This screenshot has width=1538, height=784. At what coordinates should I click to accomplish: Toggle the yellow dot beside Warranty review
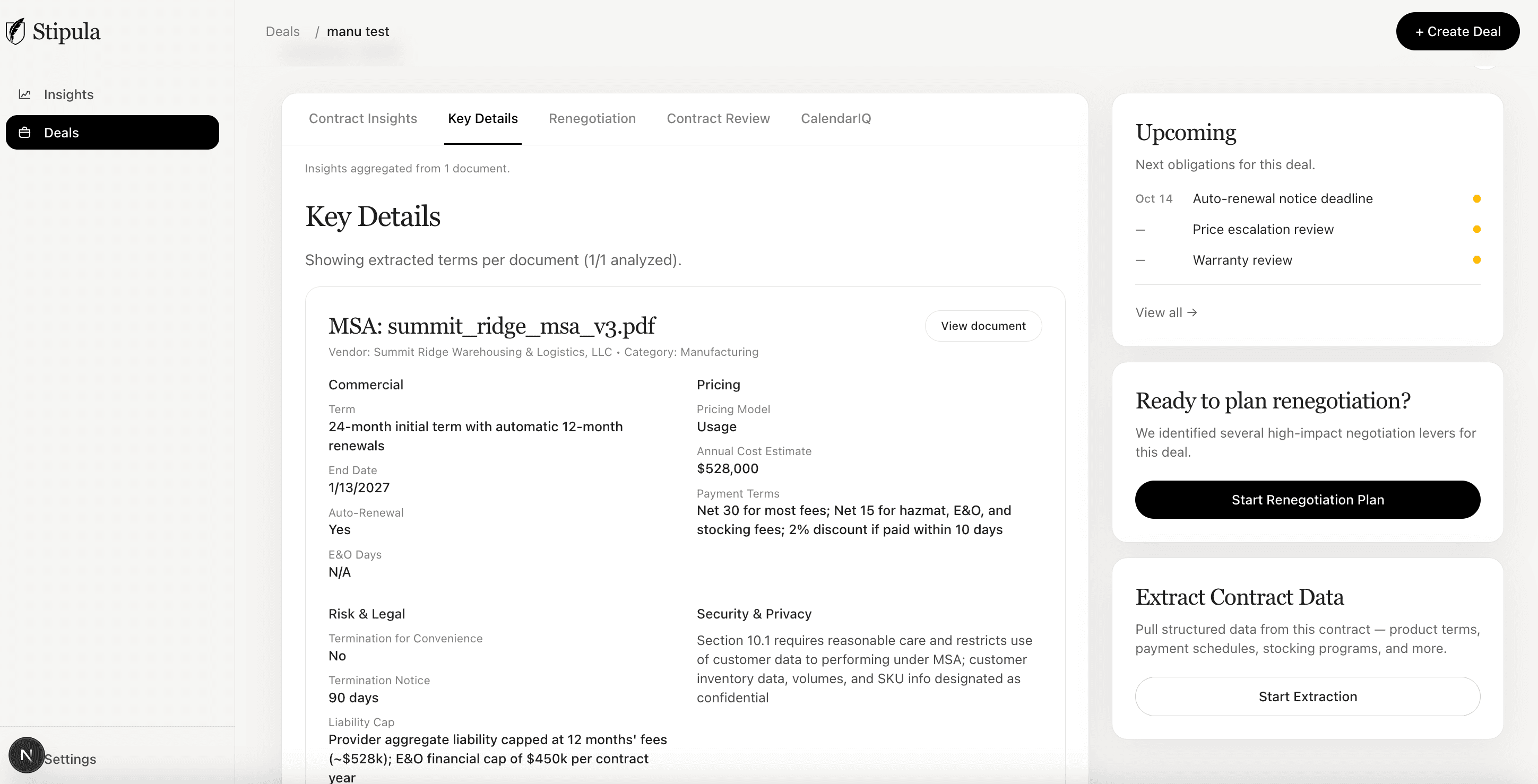pos(1476,259)
